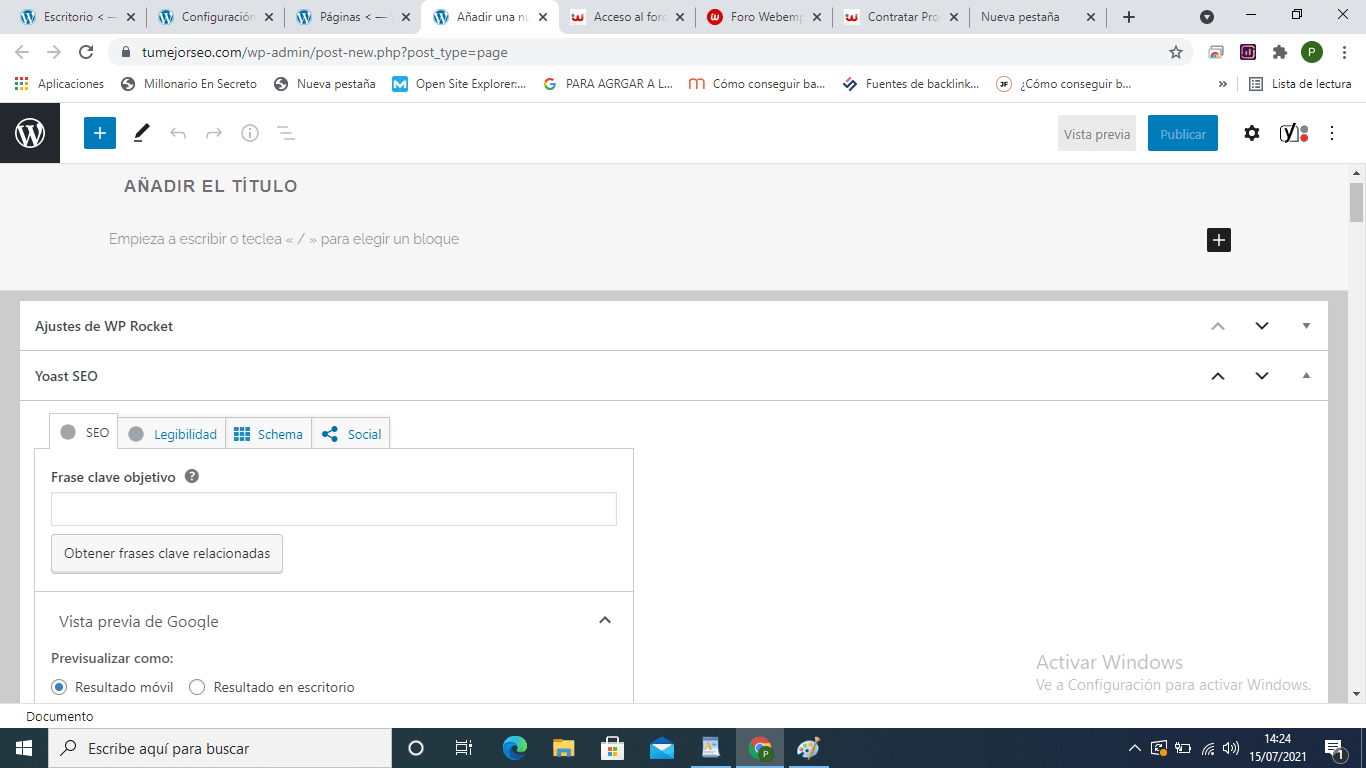Move Yoast SEO panel up

[1218, 376]
